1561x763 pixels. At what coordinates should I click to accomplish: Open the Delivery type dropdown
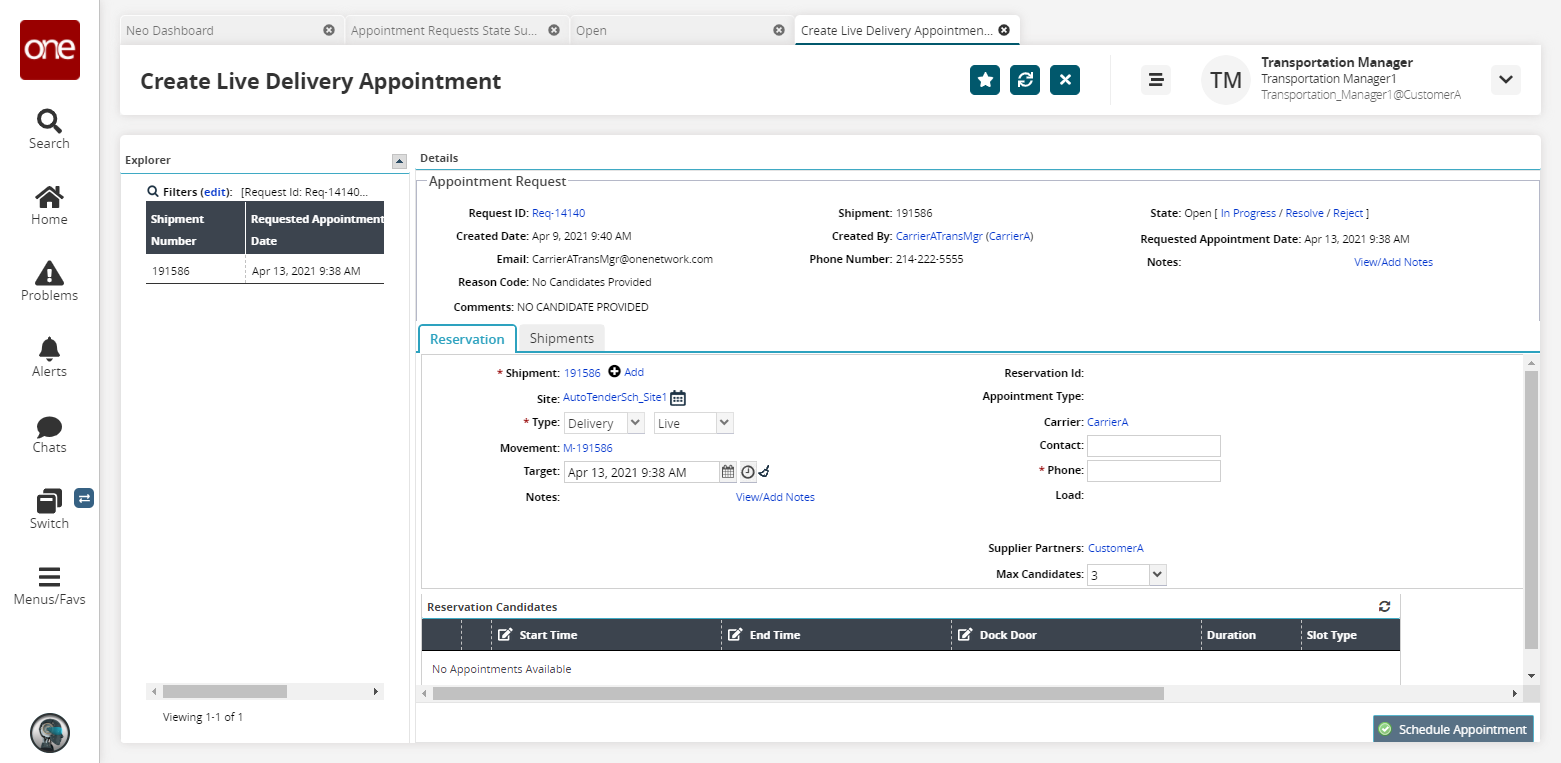click(604, 424)
